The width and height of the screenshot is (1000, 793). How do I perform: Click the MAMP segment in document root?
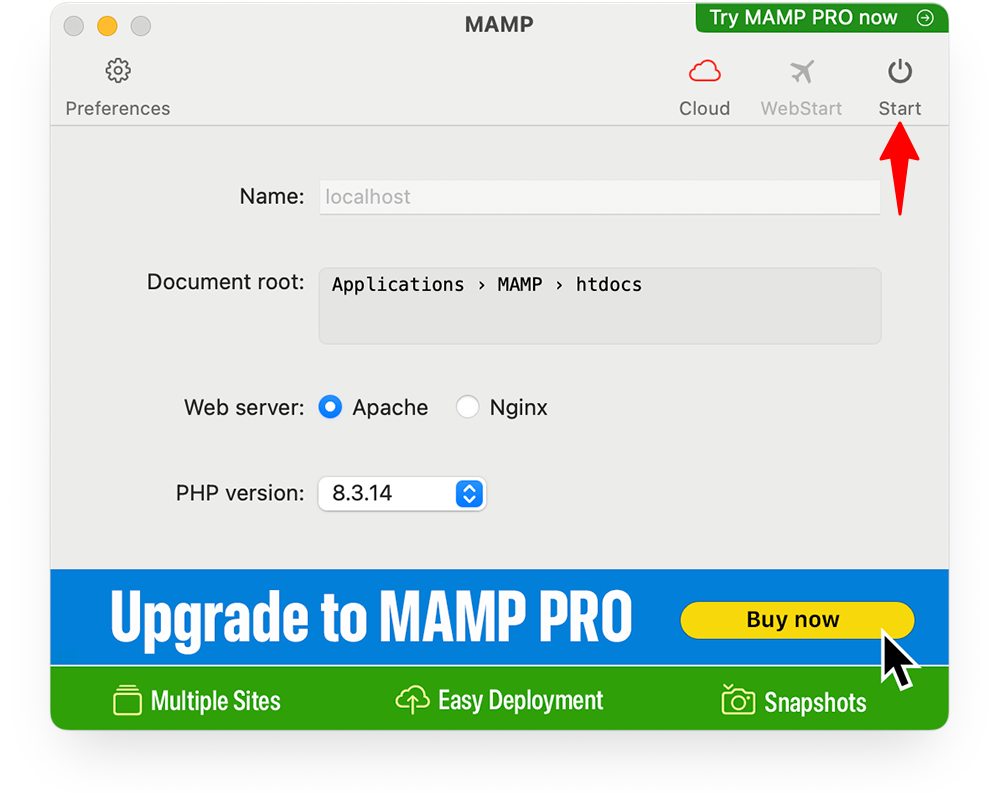(520, 285)
